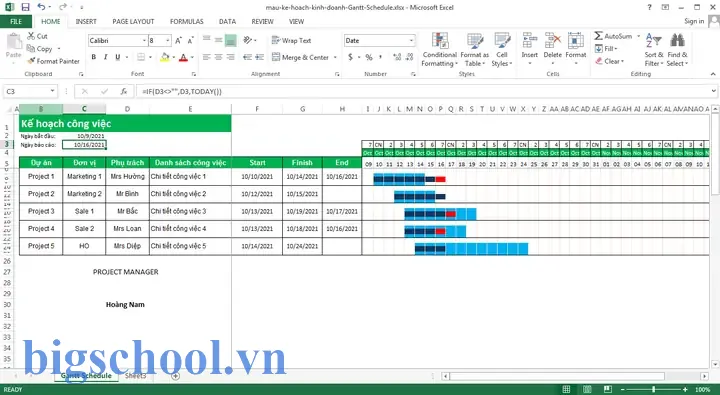The width and height of the screenshot is (720, 395).
Task: Toggle Align Left for the cell
Action: click(207, 57)
